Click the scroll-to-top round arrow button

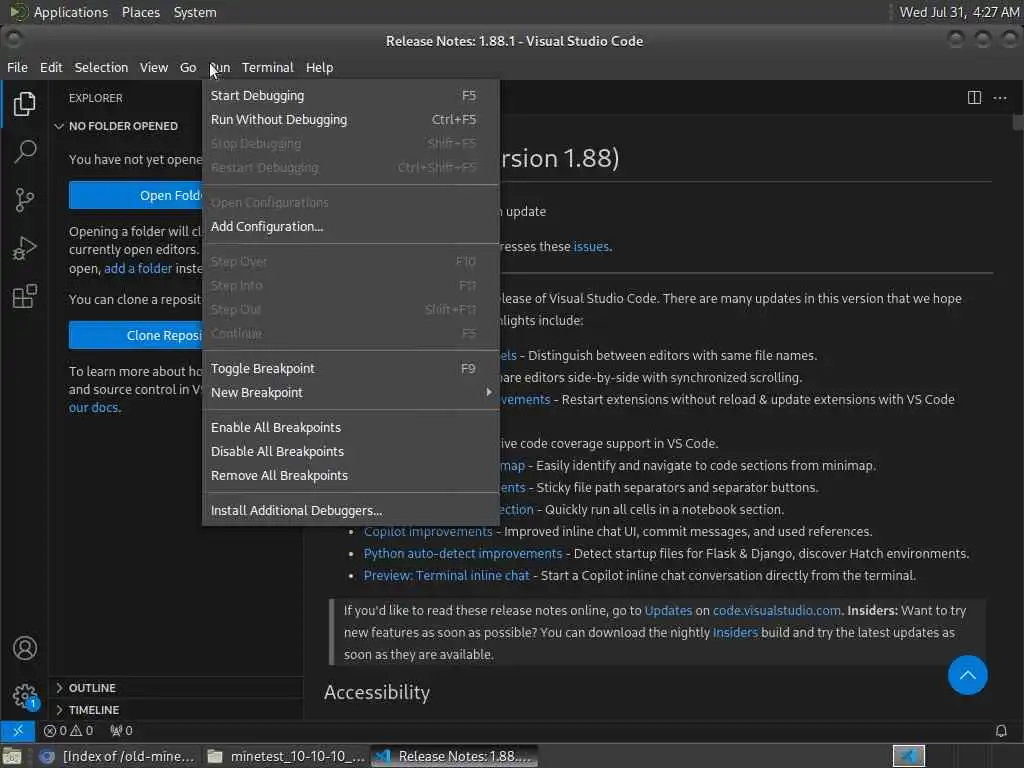click(x=967, y=675)
